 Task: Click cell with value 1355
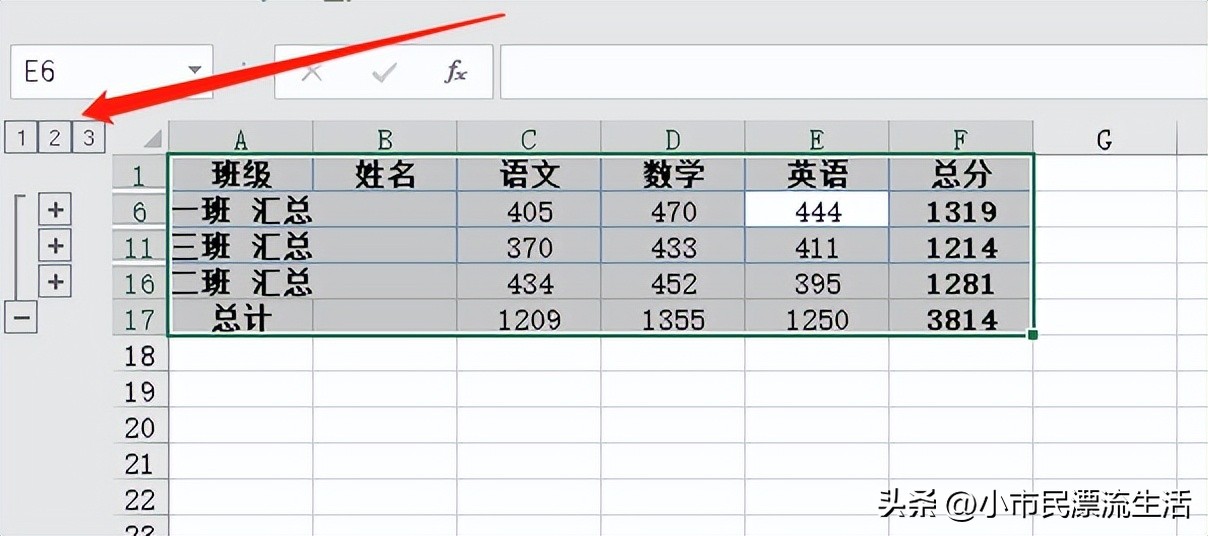point(673,319)
